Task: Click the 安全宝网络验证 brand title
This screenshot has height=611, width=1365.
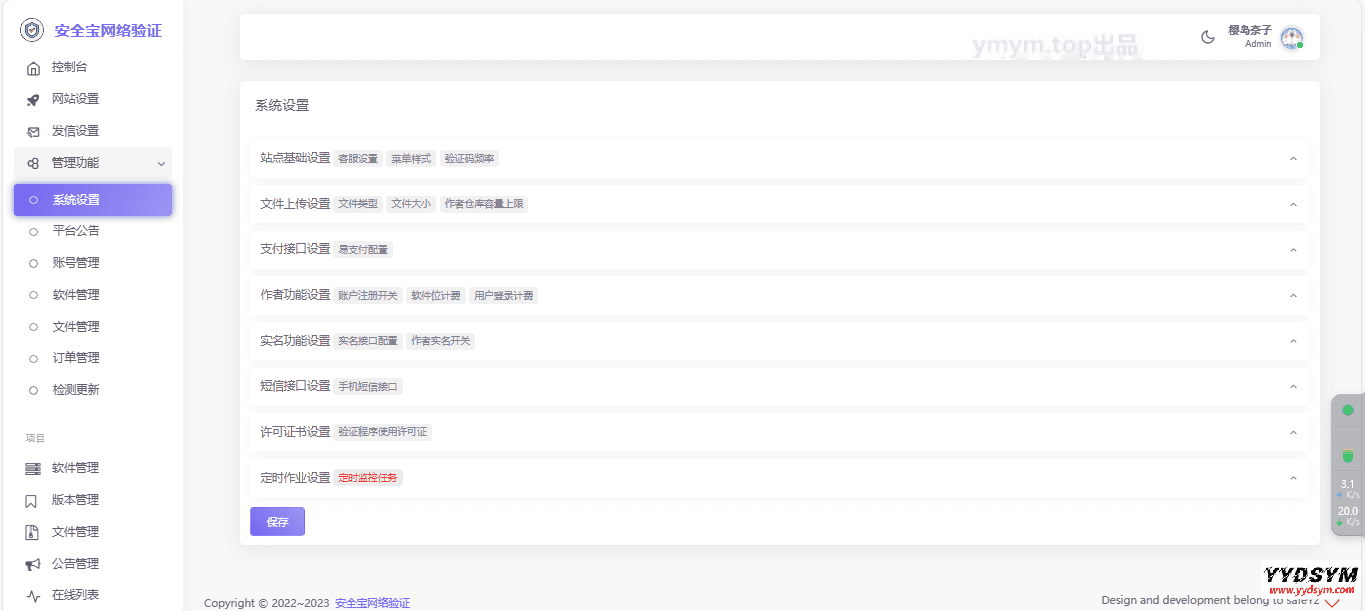Action: 108,31
